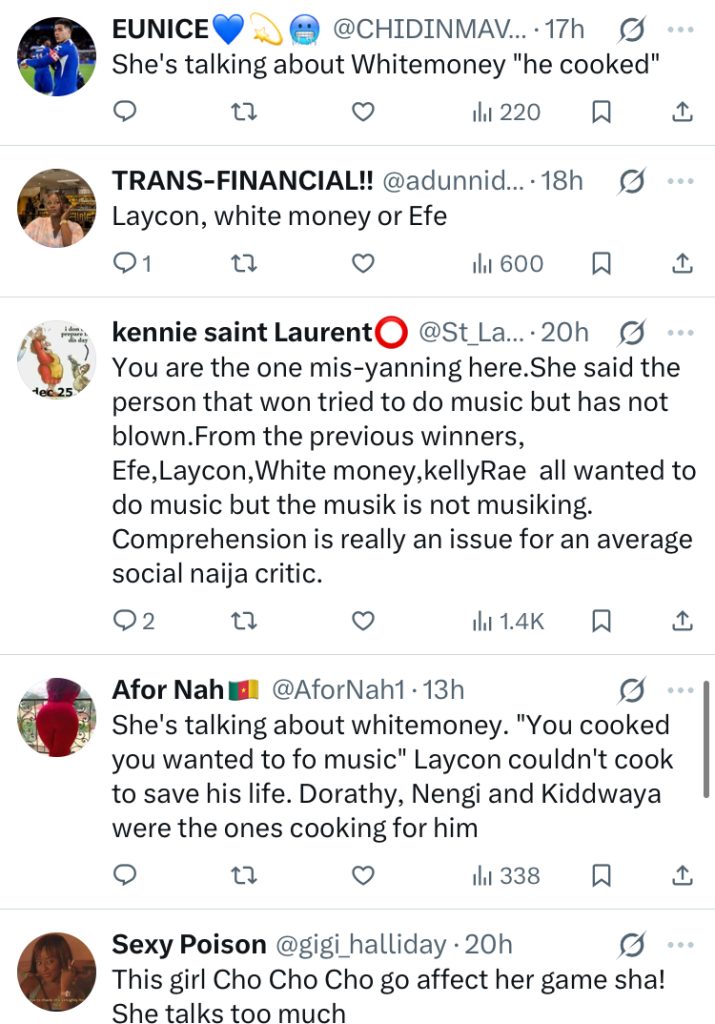
Task: Reply to kennie saint Laurent's tweet with 2 replies
Action: point(134,621)
